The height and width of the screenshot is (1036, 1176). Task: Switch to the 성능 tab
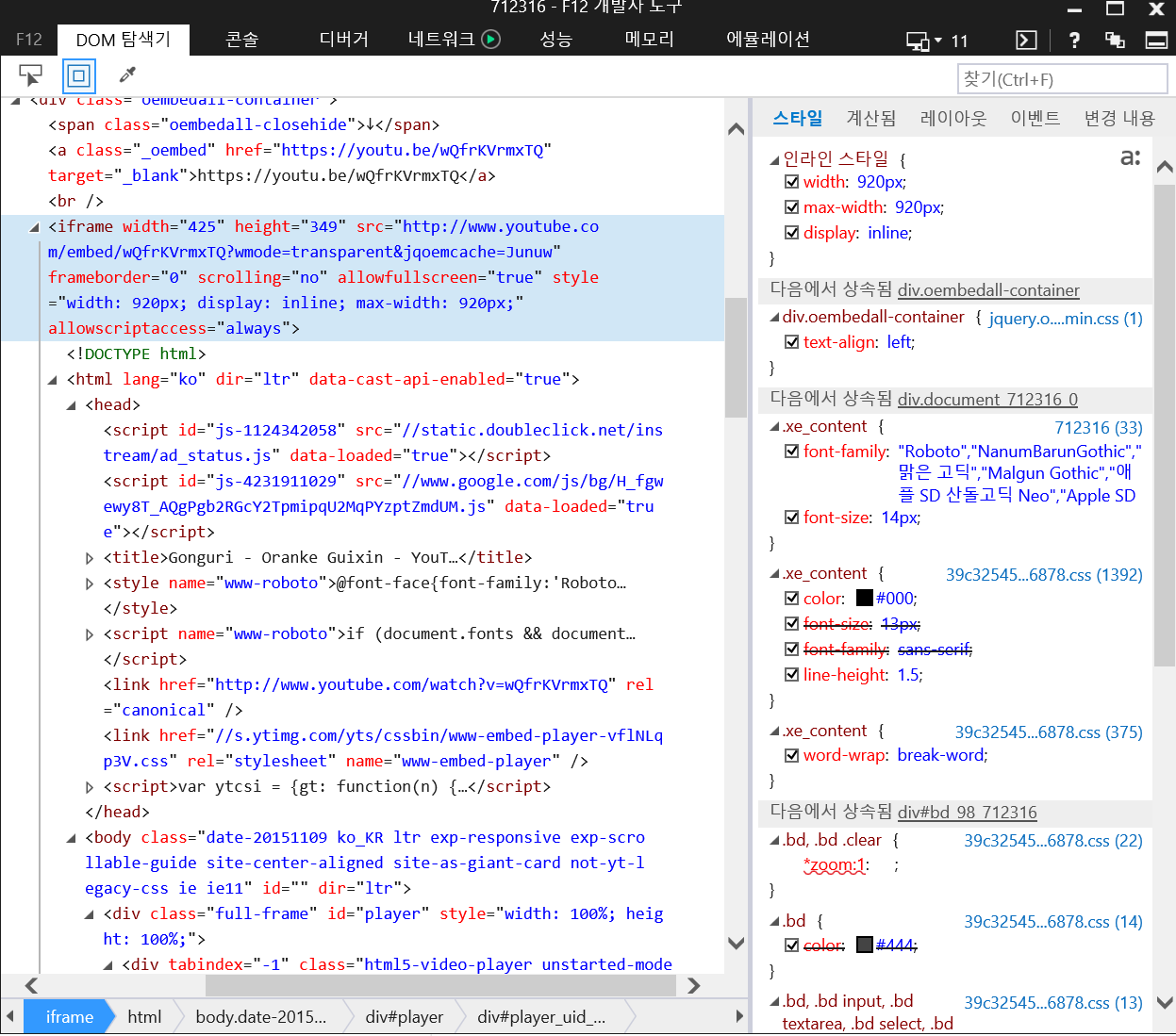point(556,40)
